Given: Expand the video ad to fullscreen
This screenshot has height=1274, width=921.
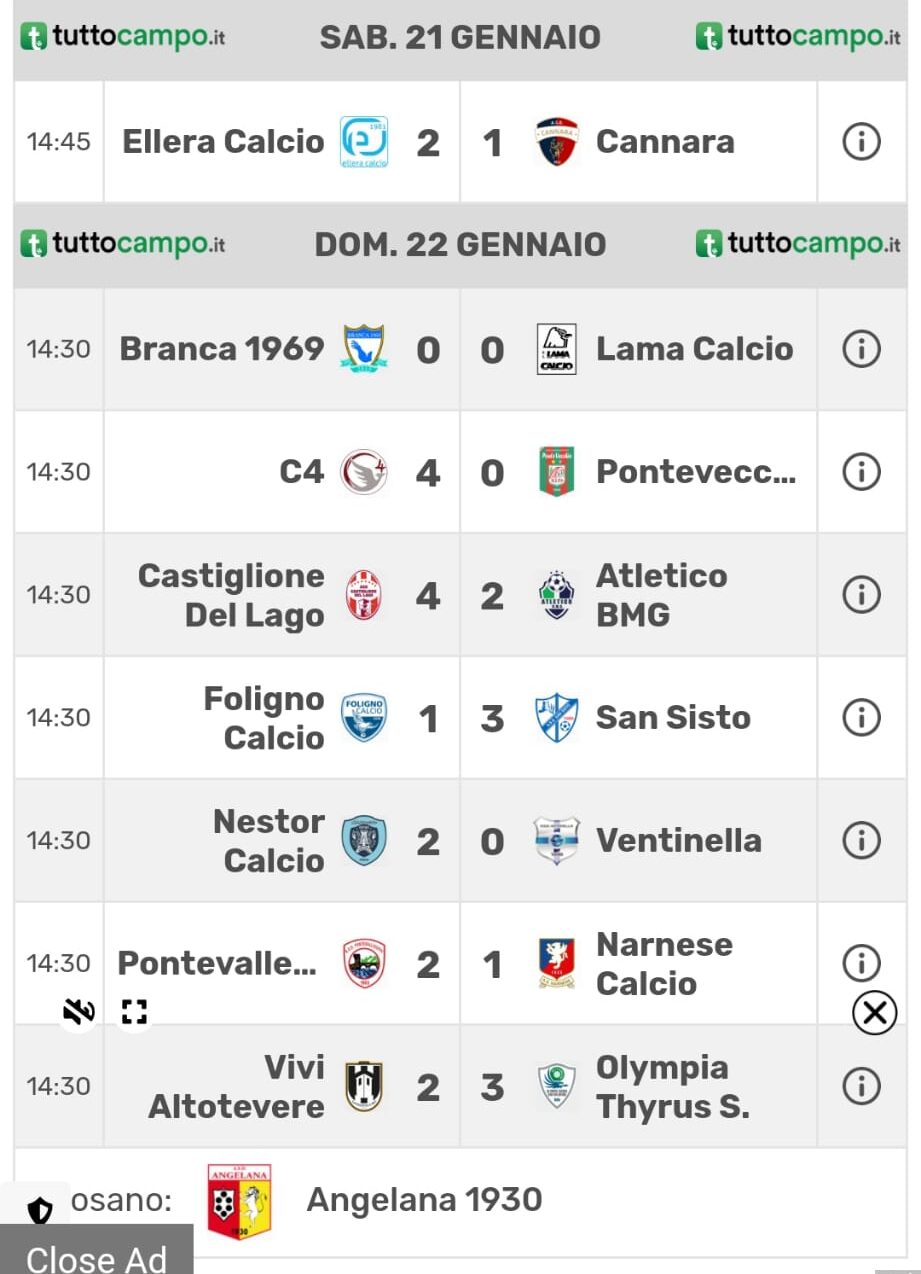Looking at the screenshot, I should [x=134, y=1012].
